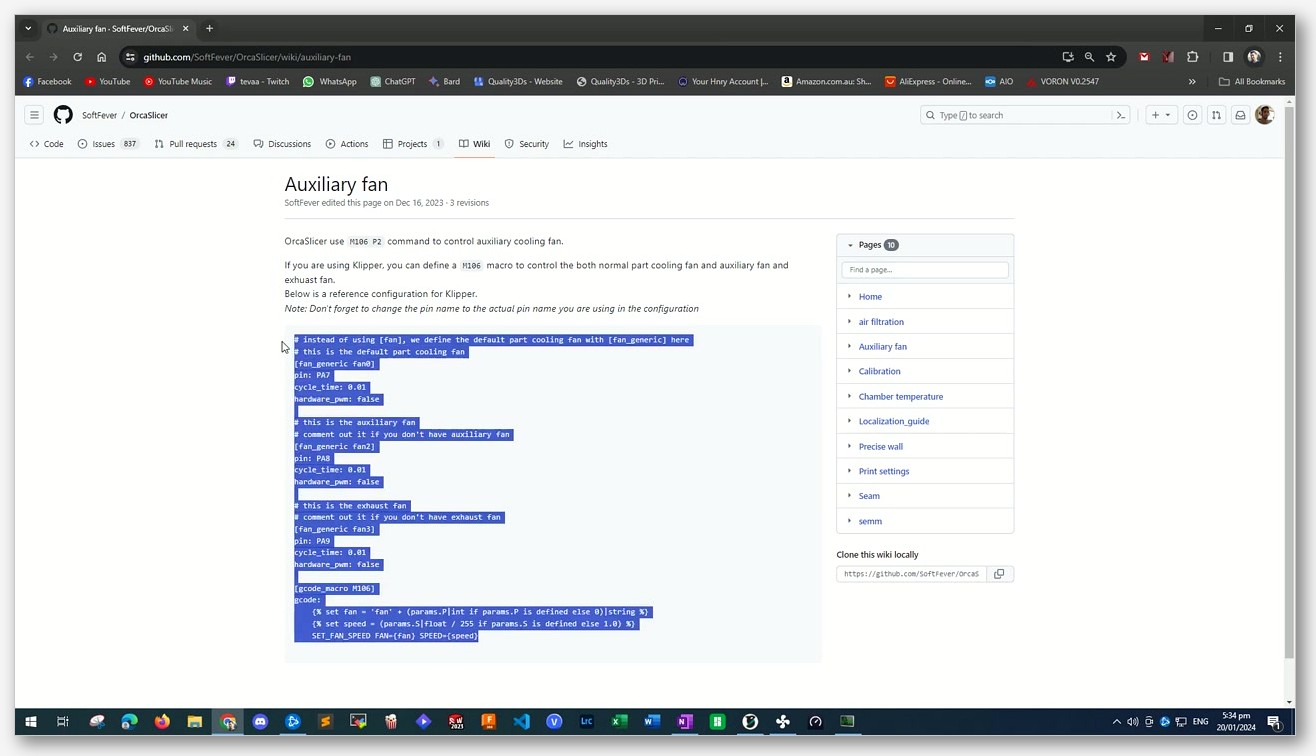Open the Discussions tab
Image resolution: width=1316 pixels, height=756 pixels.
[x=282, y=144]
